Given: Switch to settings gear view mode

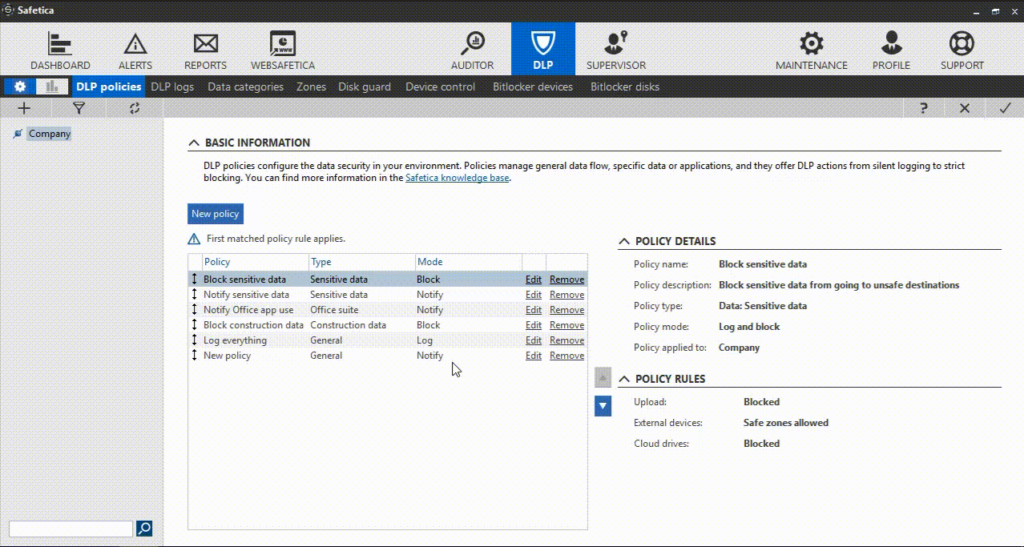Looking at the screenshot, I should 20,87.
